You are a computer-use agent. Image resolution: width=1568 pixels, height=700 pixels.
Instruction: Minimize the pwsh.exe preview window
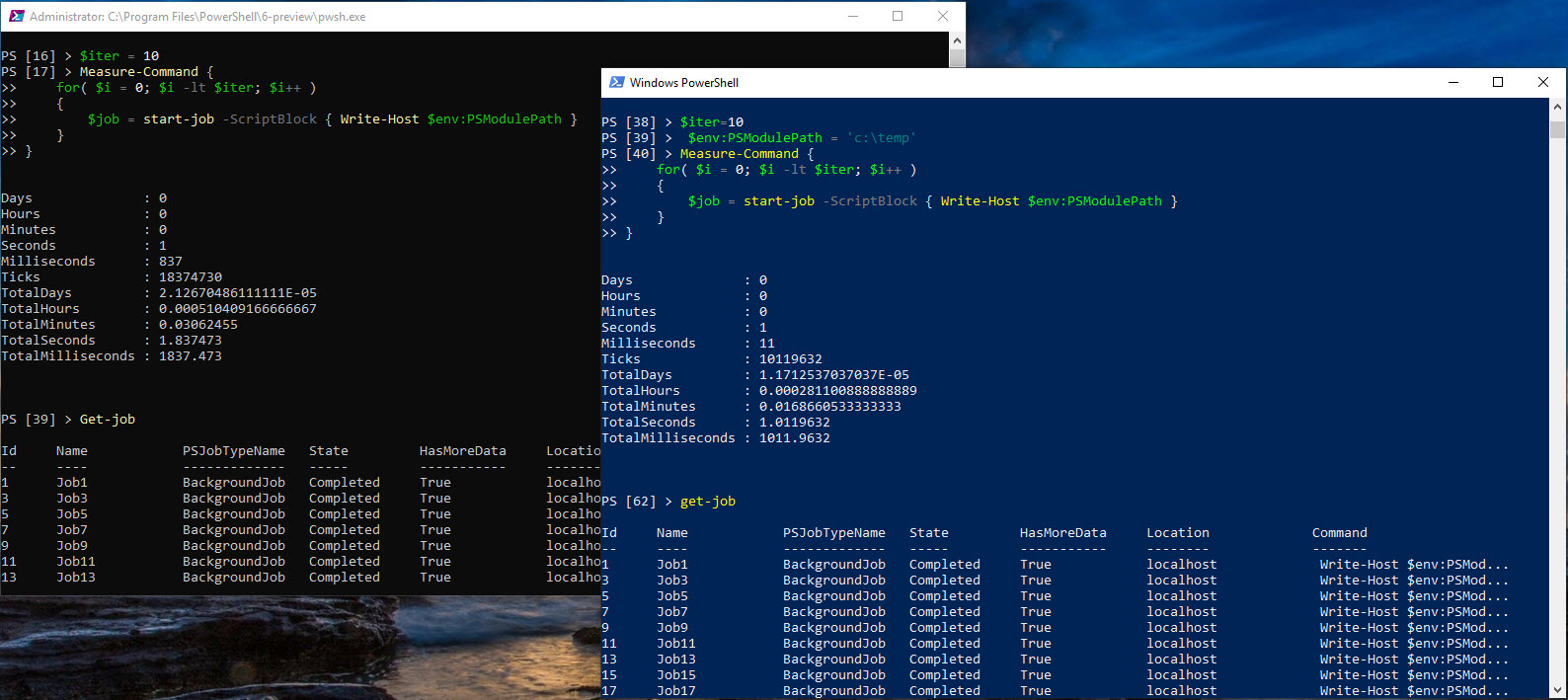(x=853, y=16)
